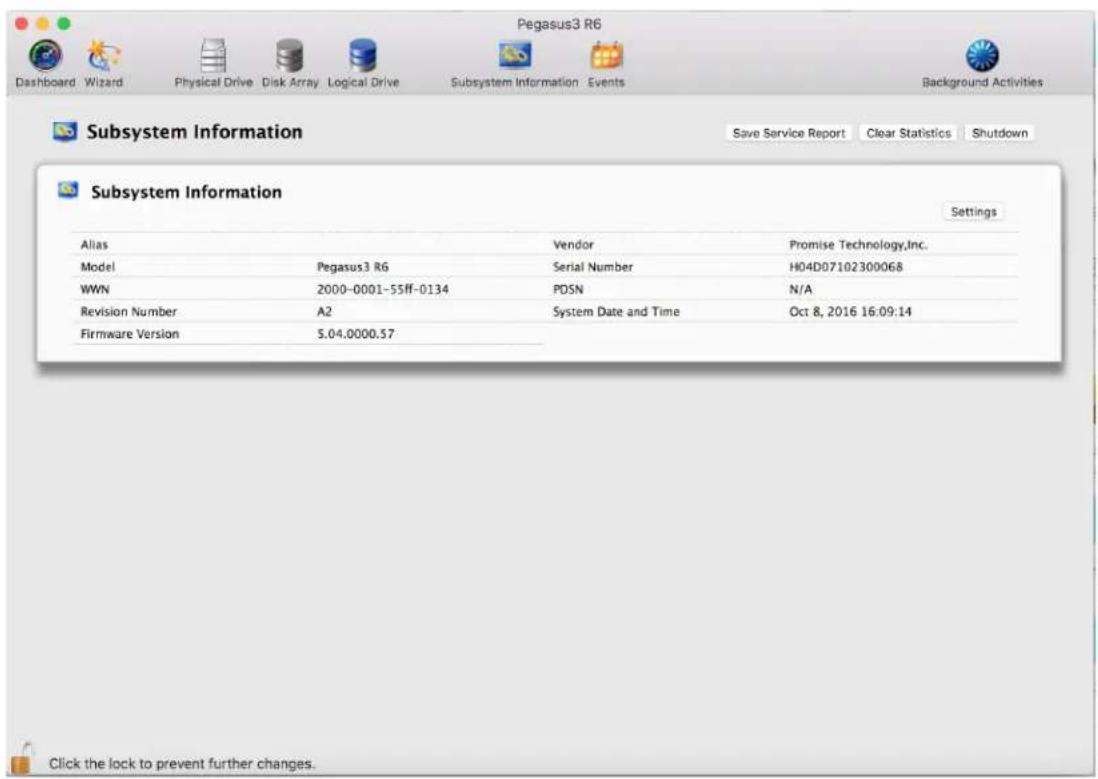The height and width of the screenshot is (779, 1098).
Task: Click the Clear Statistics button
Action: [x=908, y=133]
